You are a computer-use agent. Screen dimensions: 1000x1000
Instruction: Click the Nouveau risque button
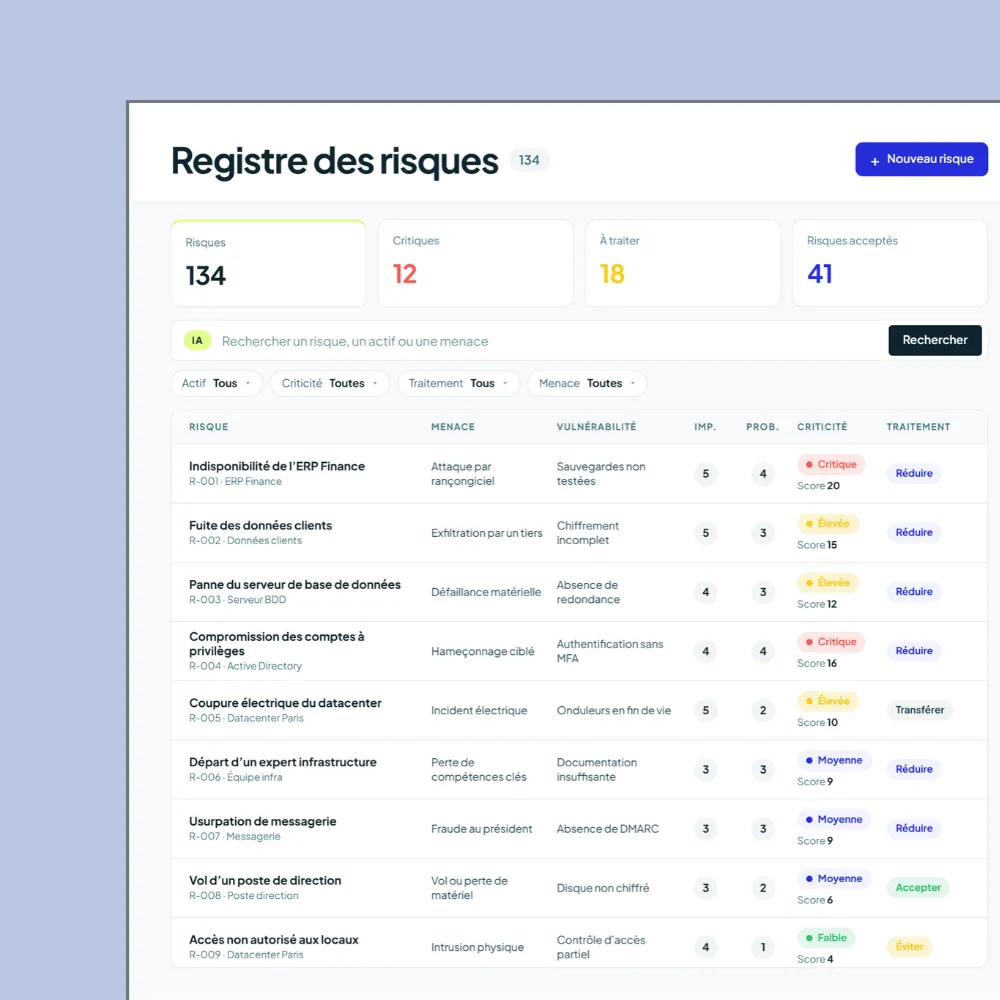click(921, 159)
